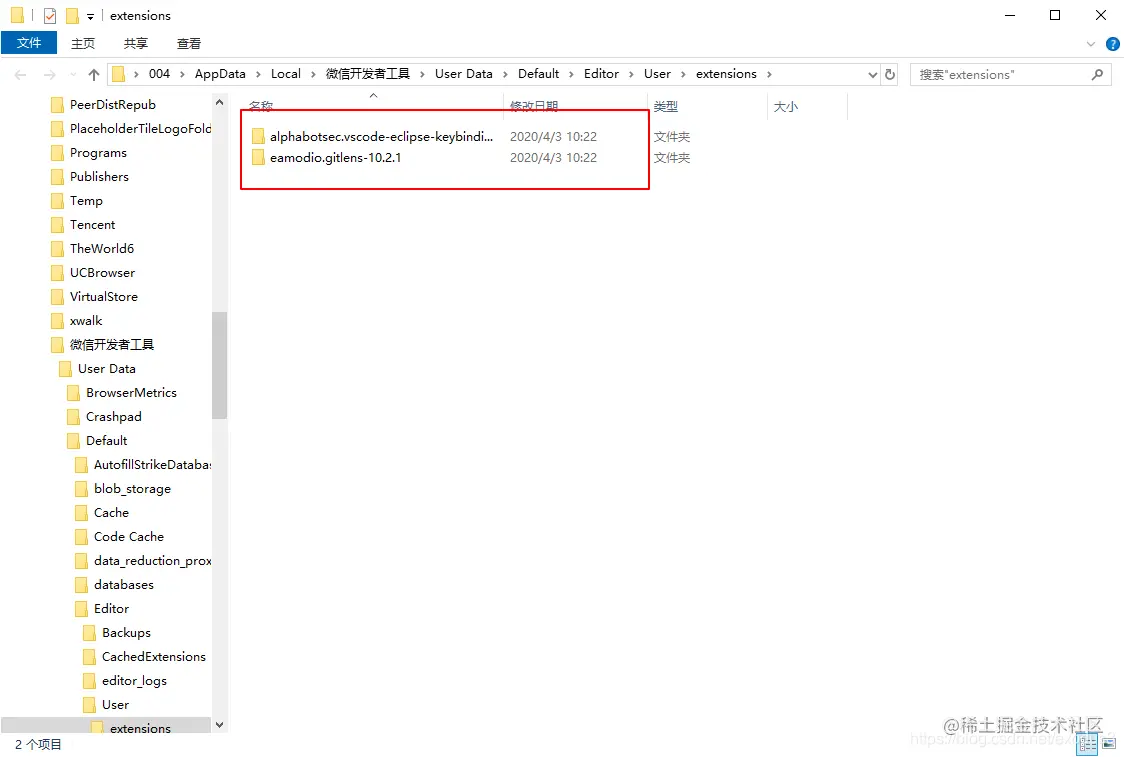Select TheWorld6 in the navigation tree
Screen dimensions: 1125x757
(102, 248)
